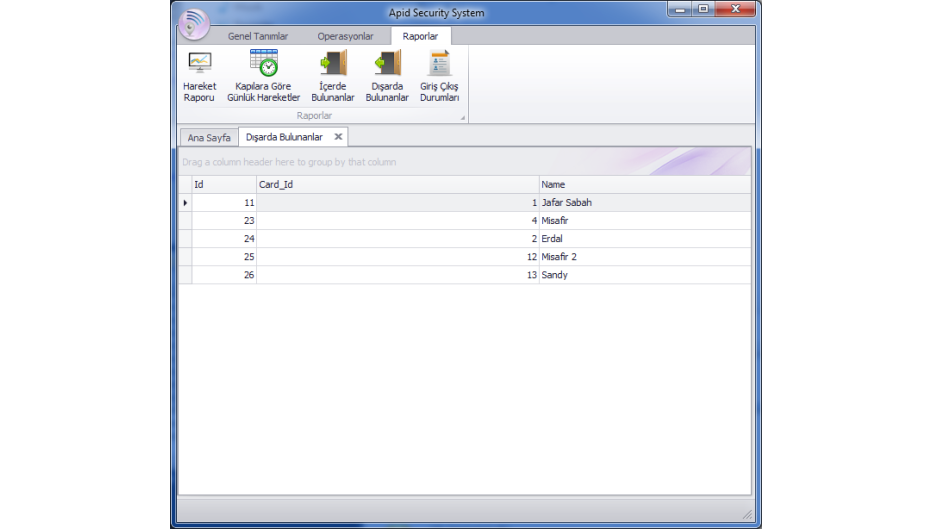Click the Card_Id cell in Misafir row
Viewport: 940px width, 529px height.
pos(397,221)
